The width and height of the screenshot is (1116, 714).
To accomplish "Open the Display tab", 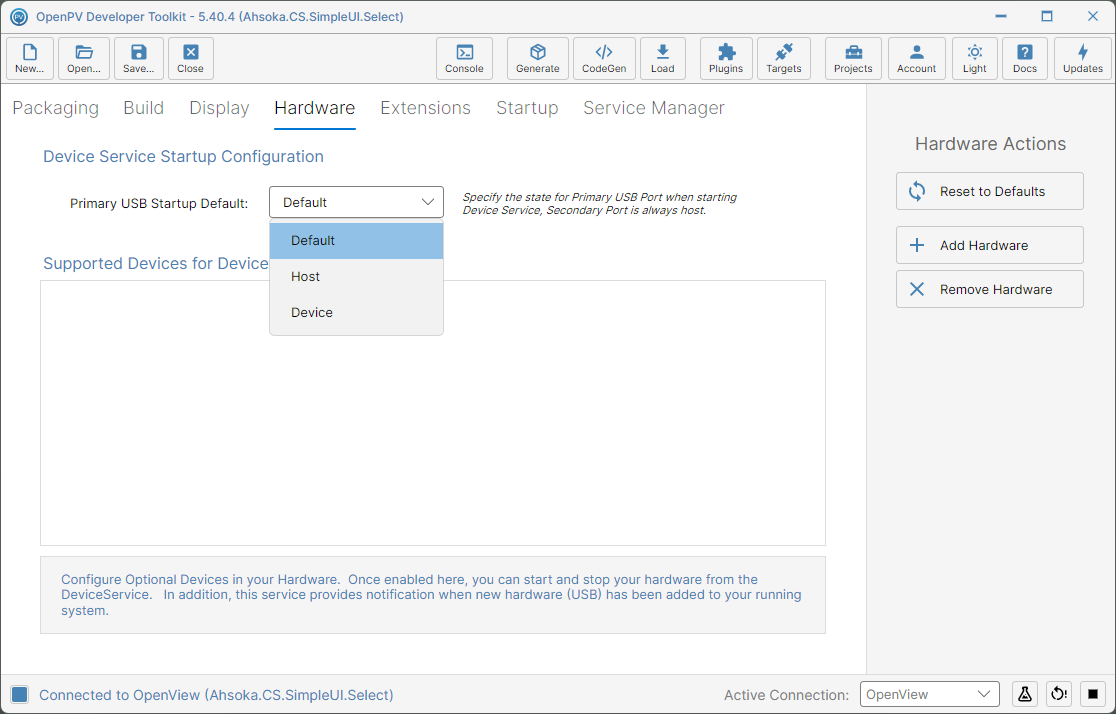I will [x=219, y=107].
